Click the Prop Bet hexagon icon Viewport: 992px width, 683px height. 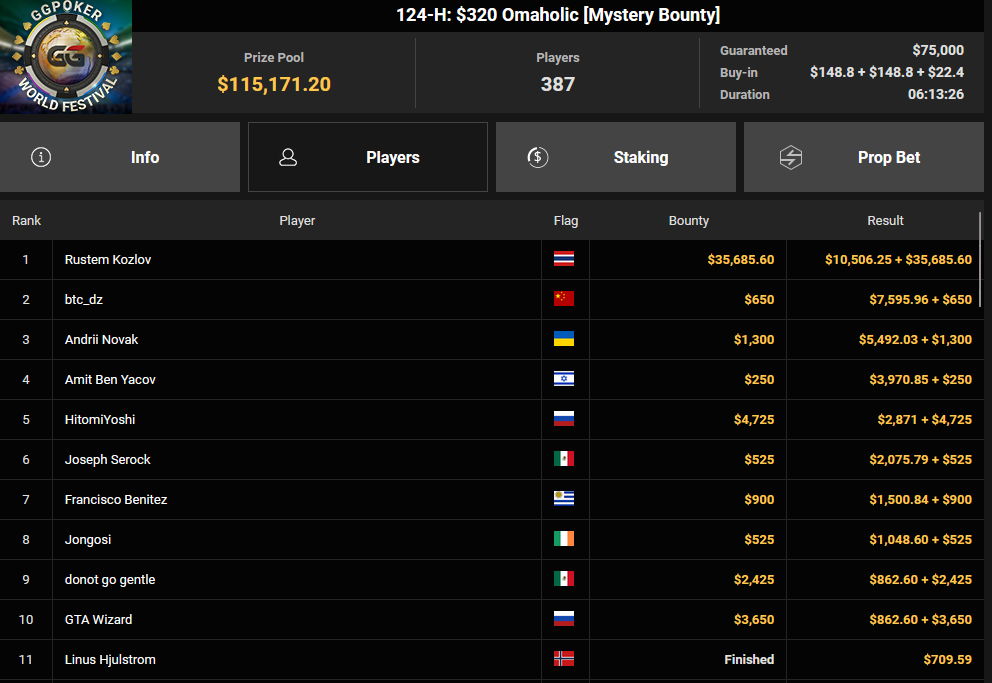click(791, 157)
